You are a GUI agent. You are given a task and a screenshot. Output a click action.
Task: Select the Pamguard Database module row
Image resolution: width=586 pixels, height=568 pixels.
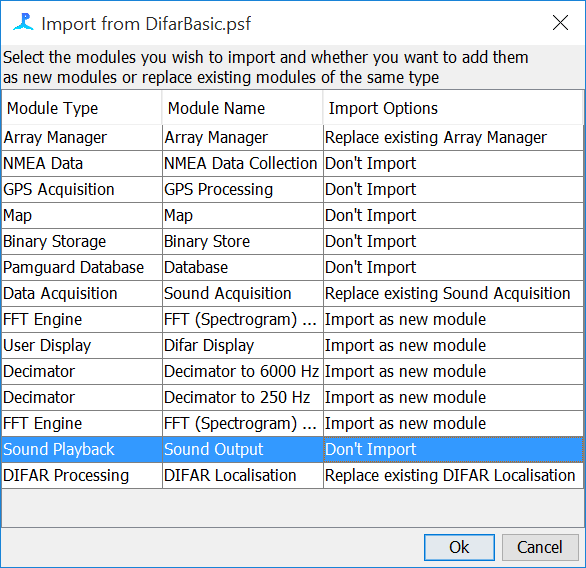[x=293, y=268]
